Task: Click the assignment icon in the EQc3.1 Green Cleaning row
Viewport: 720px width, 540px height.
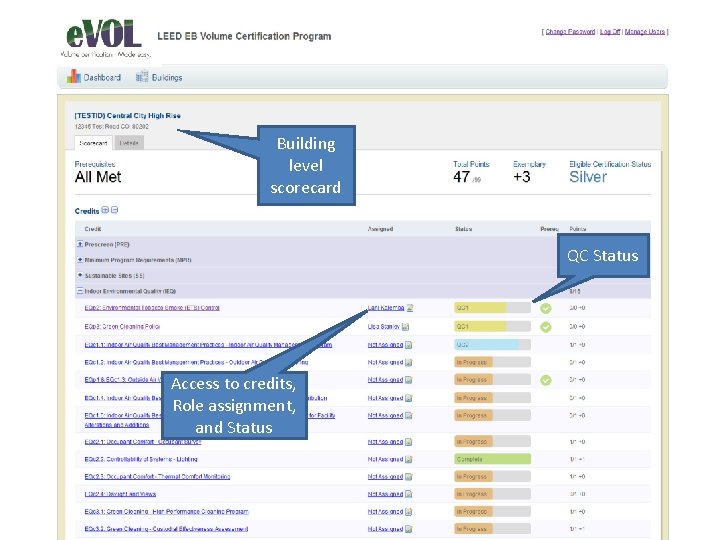Action: point(409,512)
